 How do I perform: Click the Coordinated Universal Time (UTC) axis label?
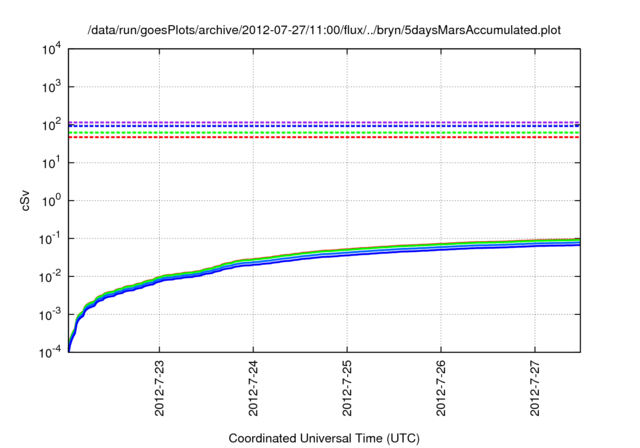point(324,438)
